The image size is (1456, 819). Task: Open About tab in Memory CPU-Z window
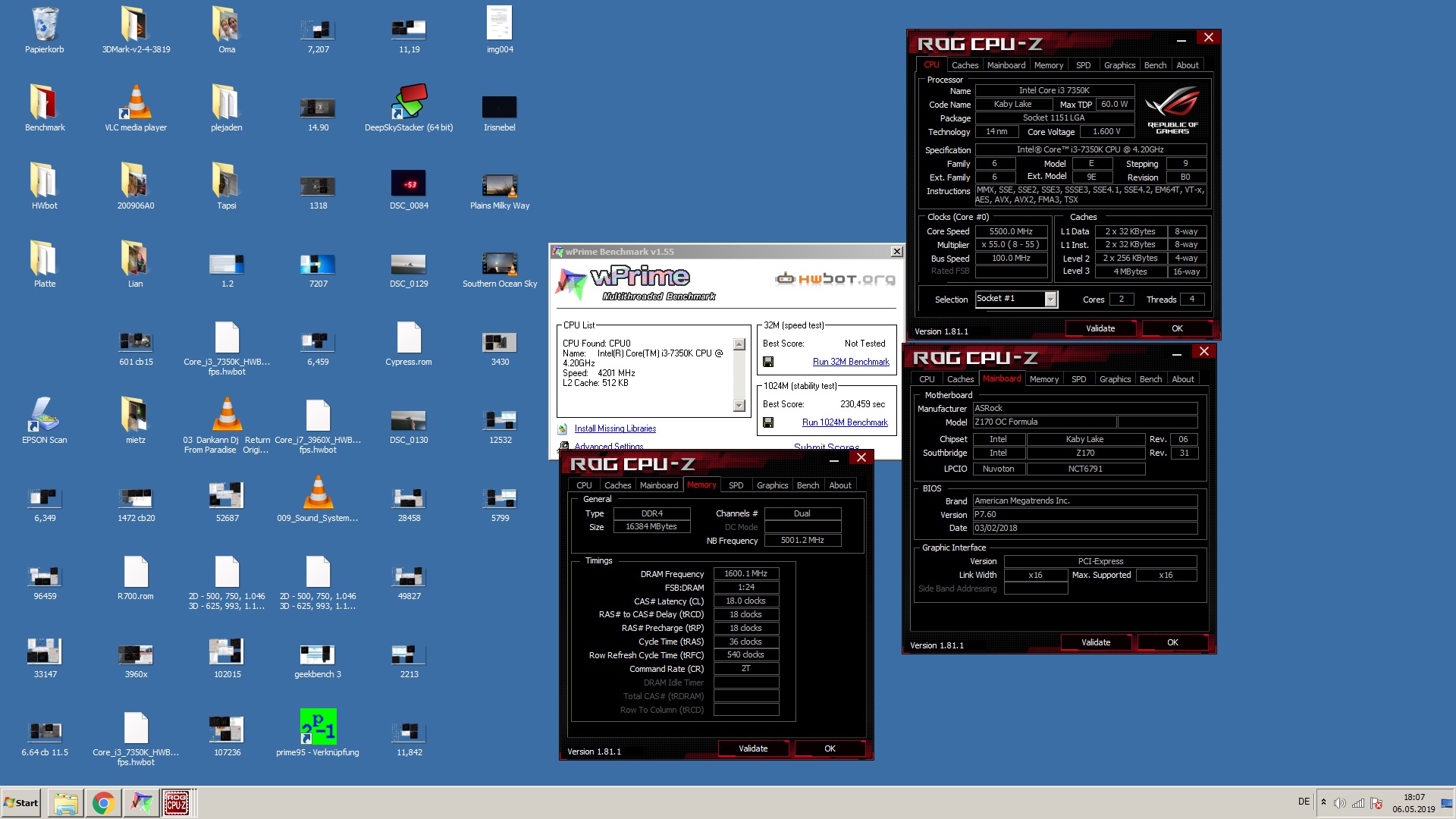839,485
